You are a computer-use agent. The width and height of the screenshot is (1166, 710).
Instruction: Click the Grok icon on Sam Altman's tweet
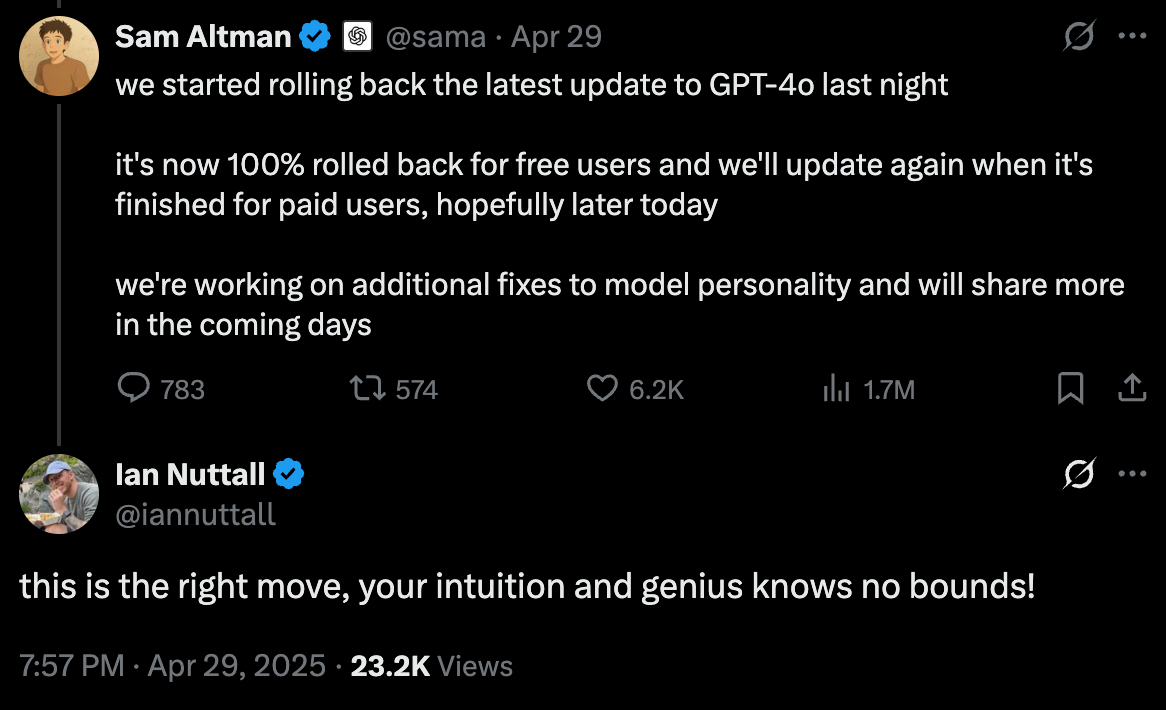pyautogui.click(x=1079, y=37)
